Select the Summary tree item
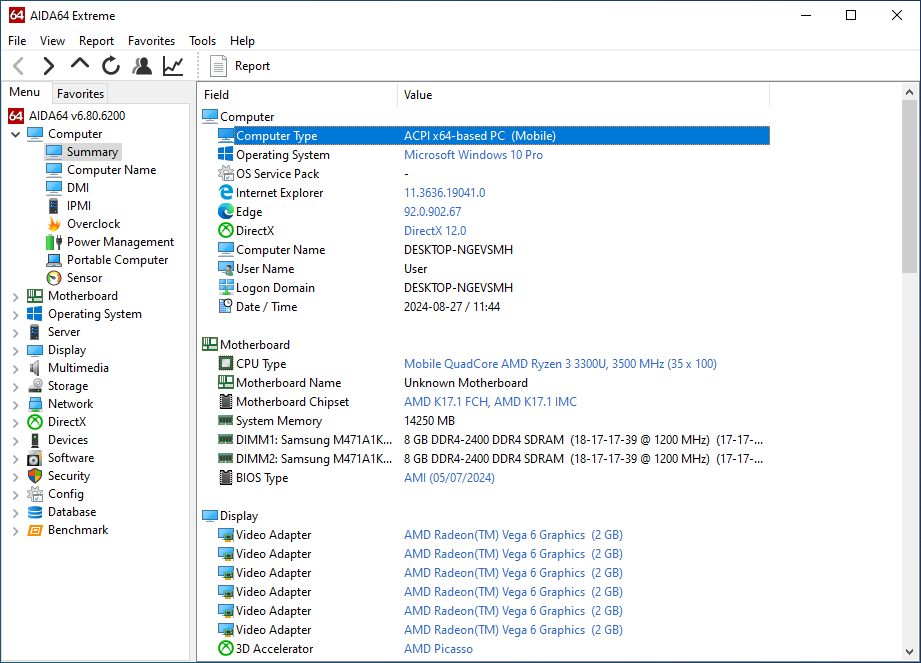This screenshot has width=921, height=663. point(92,152)
